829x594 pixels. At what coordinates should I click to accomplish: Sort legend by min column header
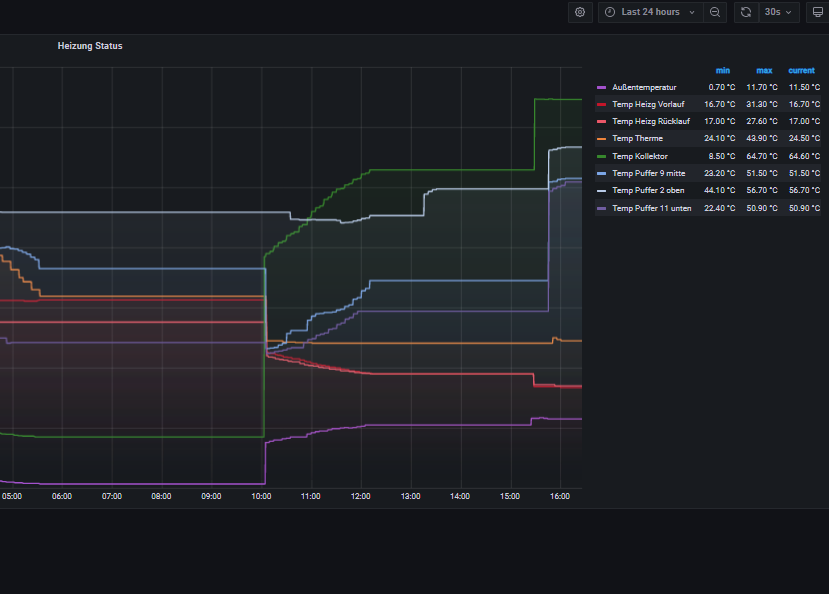(x=723, y=70)
